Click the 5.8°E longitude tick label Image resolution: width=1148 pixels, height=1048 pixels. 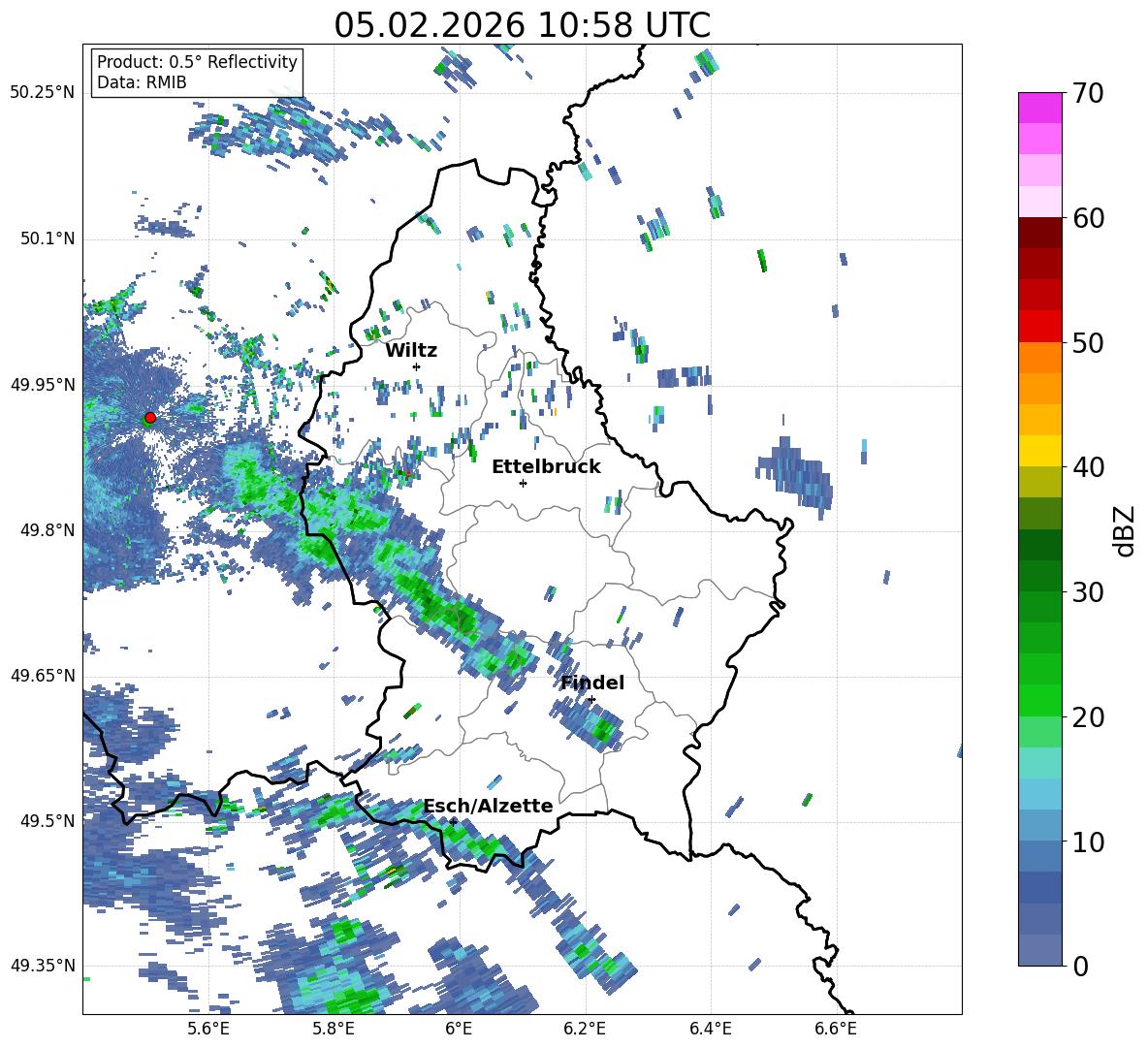(334, 1029)
